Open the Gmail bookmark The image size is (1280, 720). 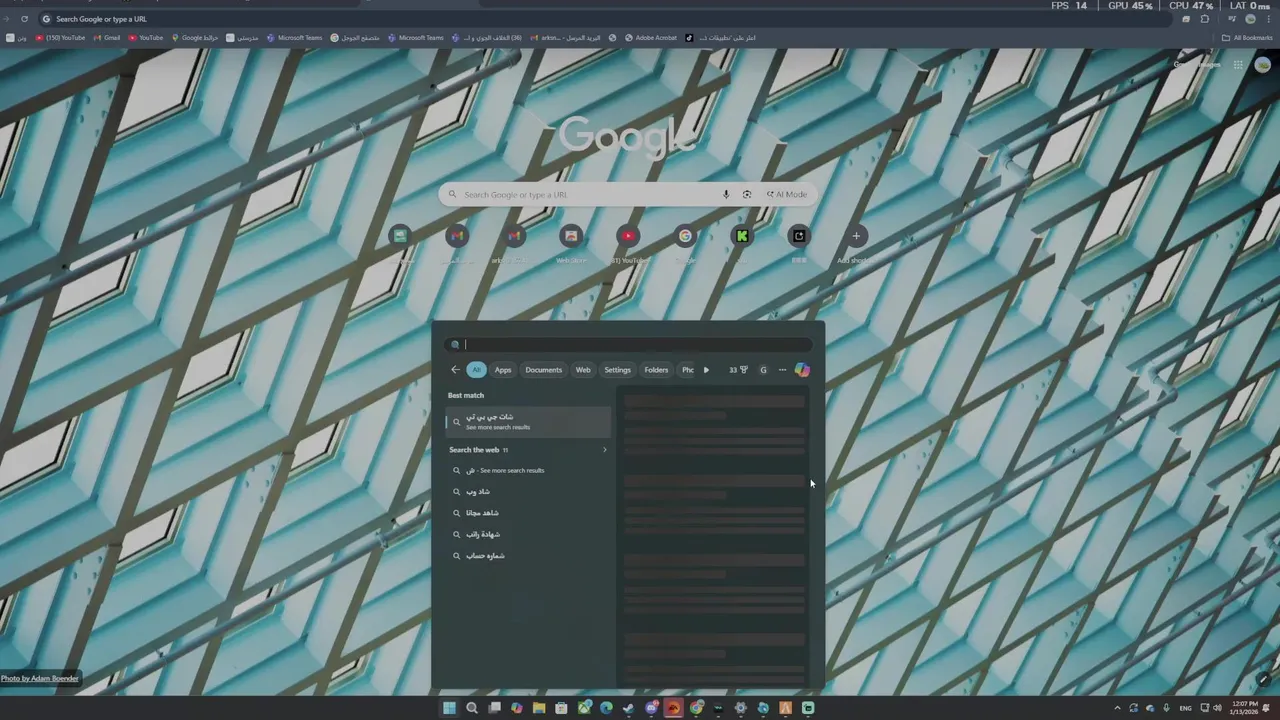click(107, 38)
